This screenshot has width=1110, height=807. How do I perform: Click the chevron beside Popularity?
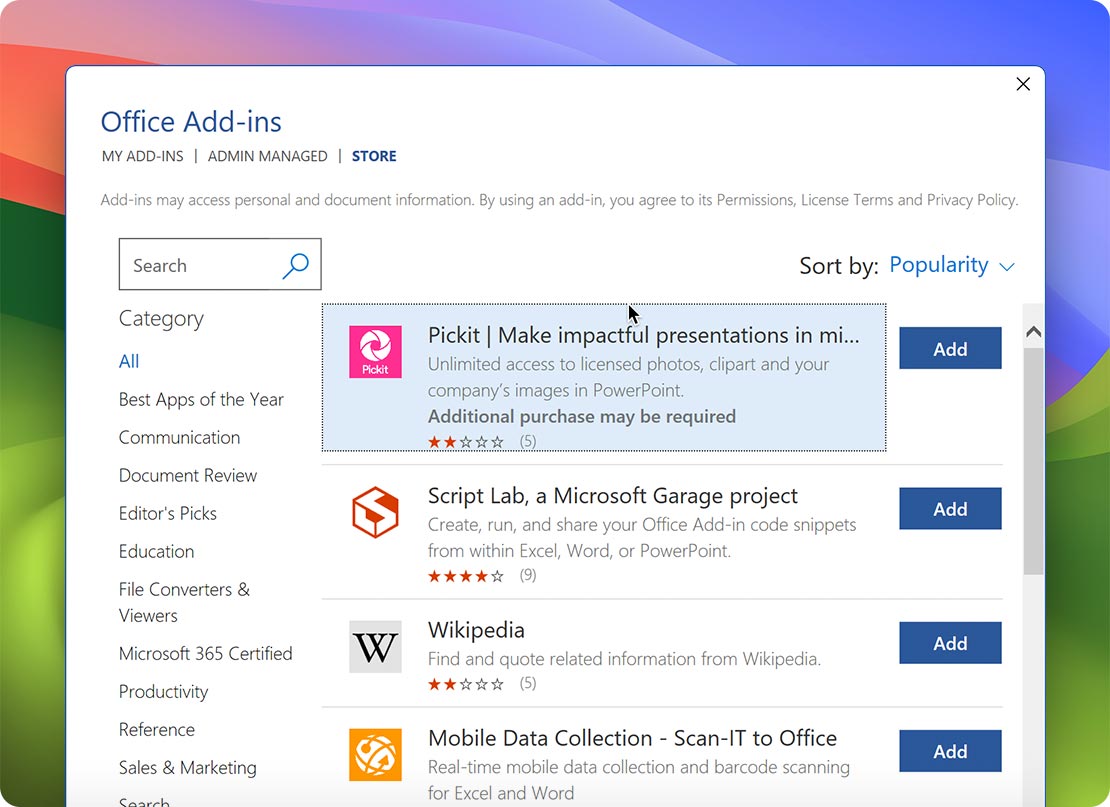pyautogui.click(x=1008, y=266)
